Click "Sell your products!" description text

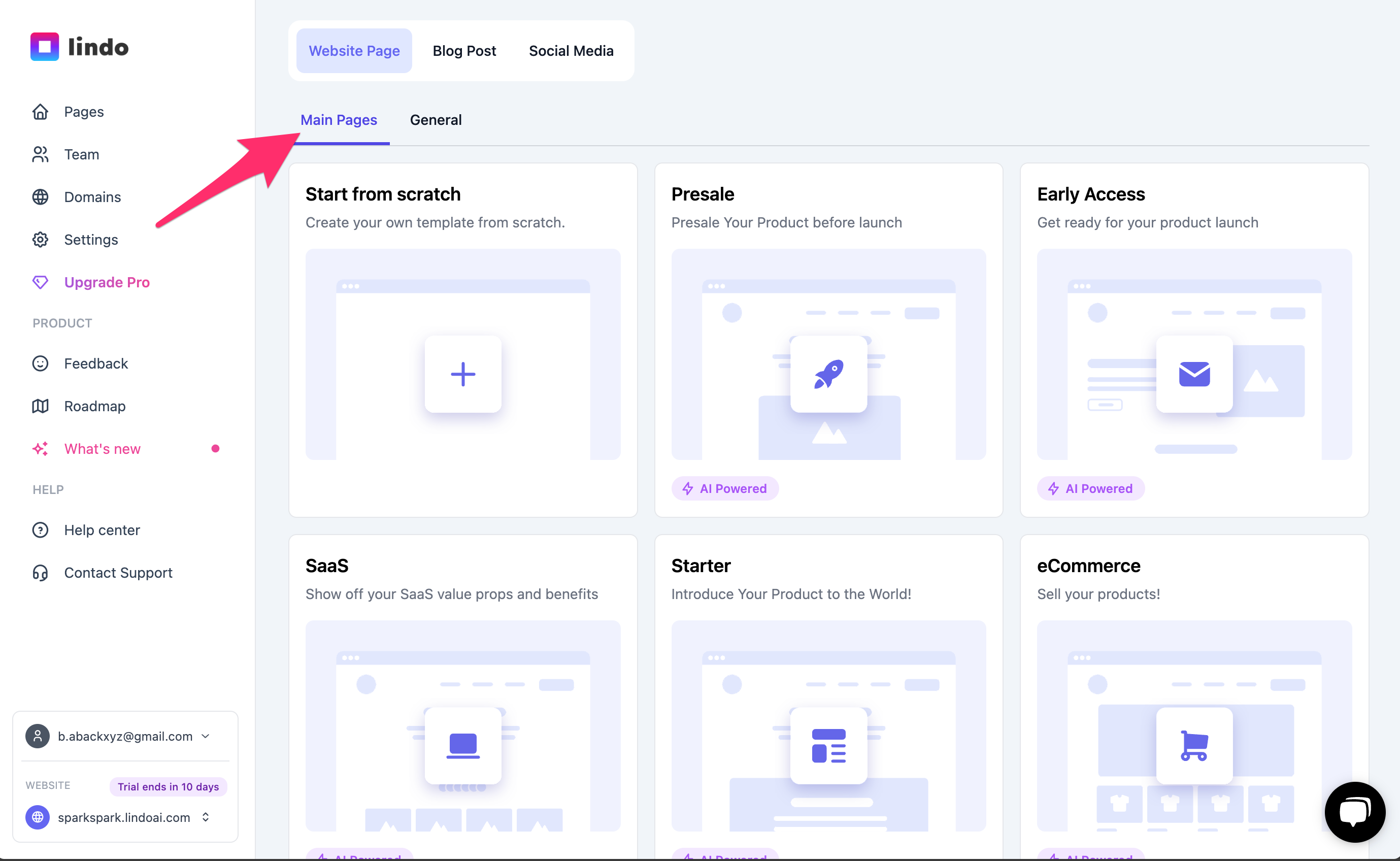point(1098,594)
